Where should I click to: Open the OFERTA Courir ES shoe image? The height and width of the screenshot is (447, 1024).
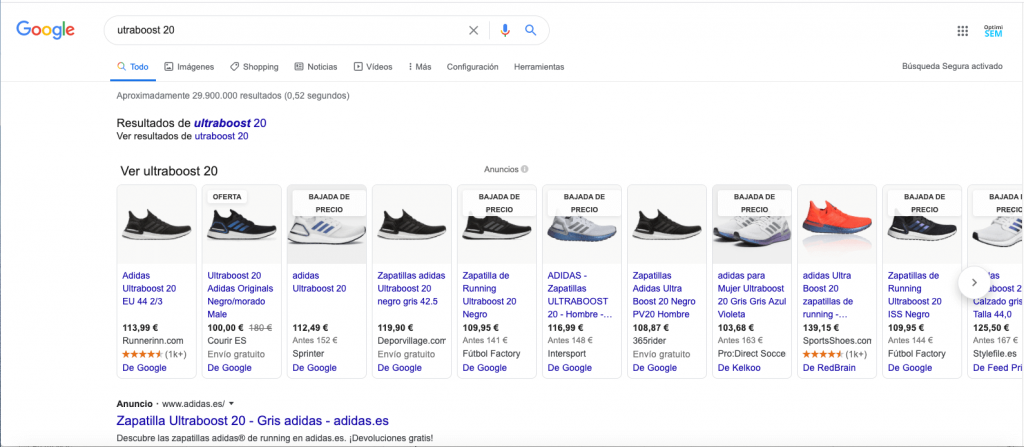click(242, 224)
